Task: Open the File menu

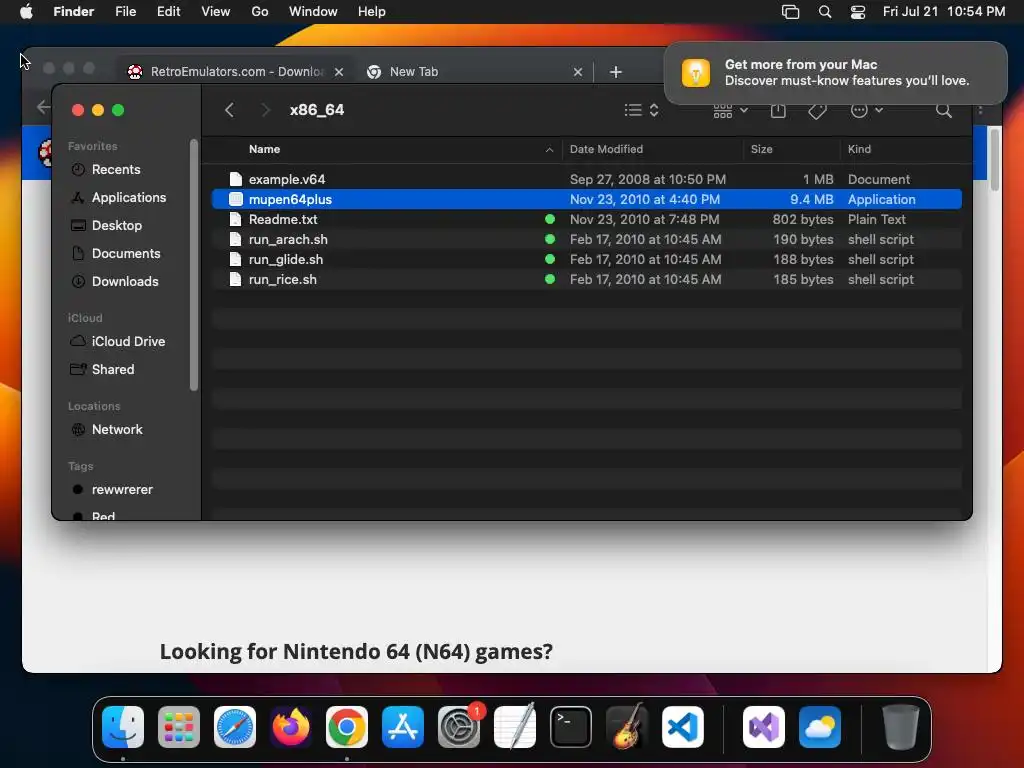Action: 125,12
